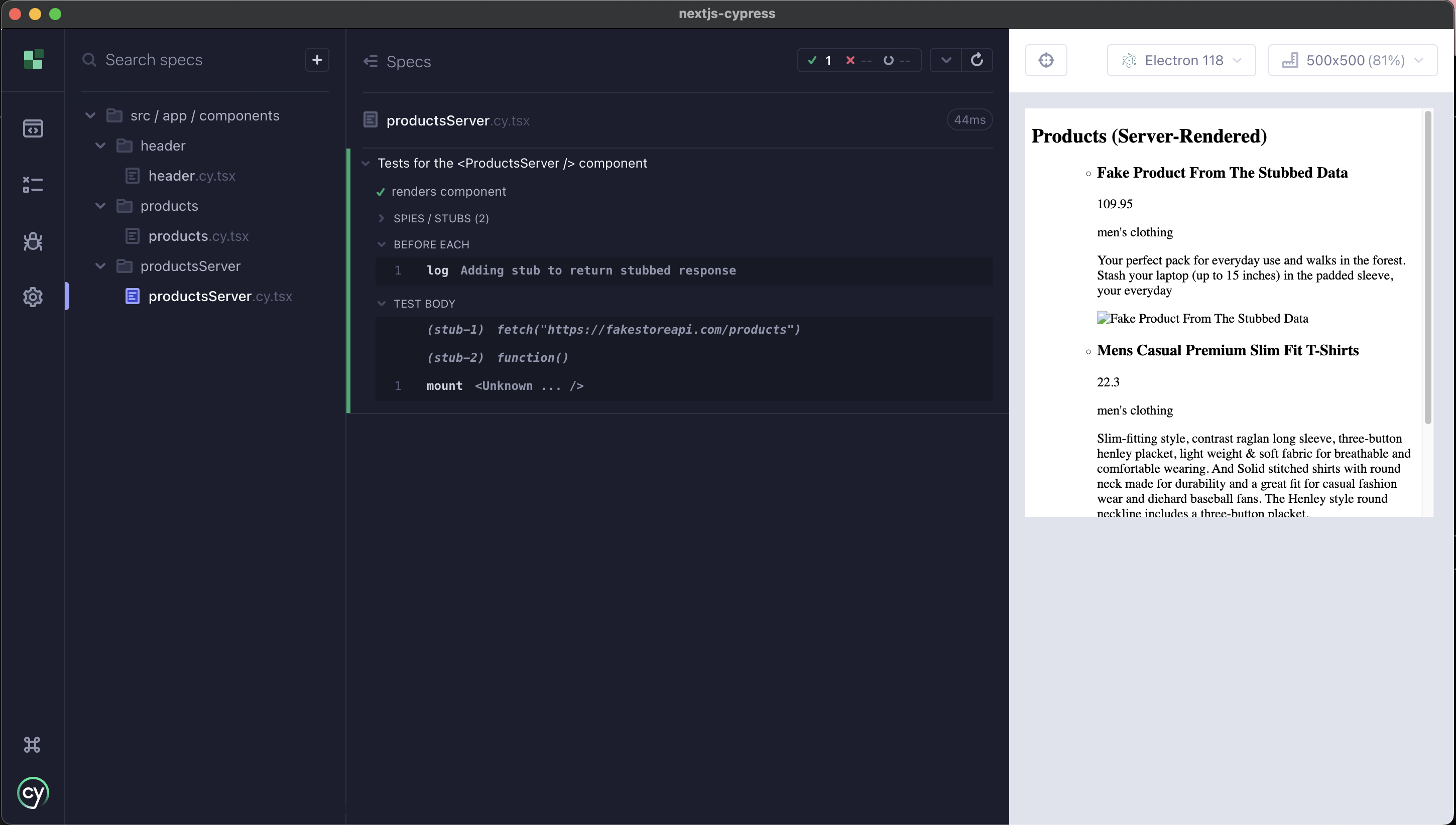Select the log Adding stub command

coord(683,270)
